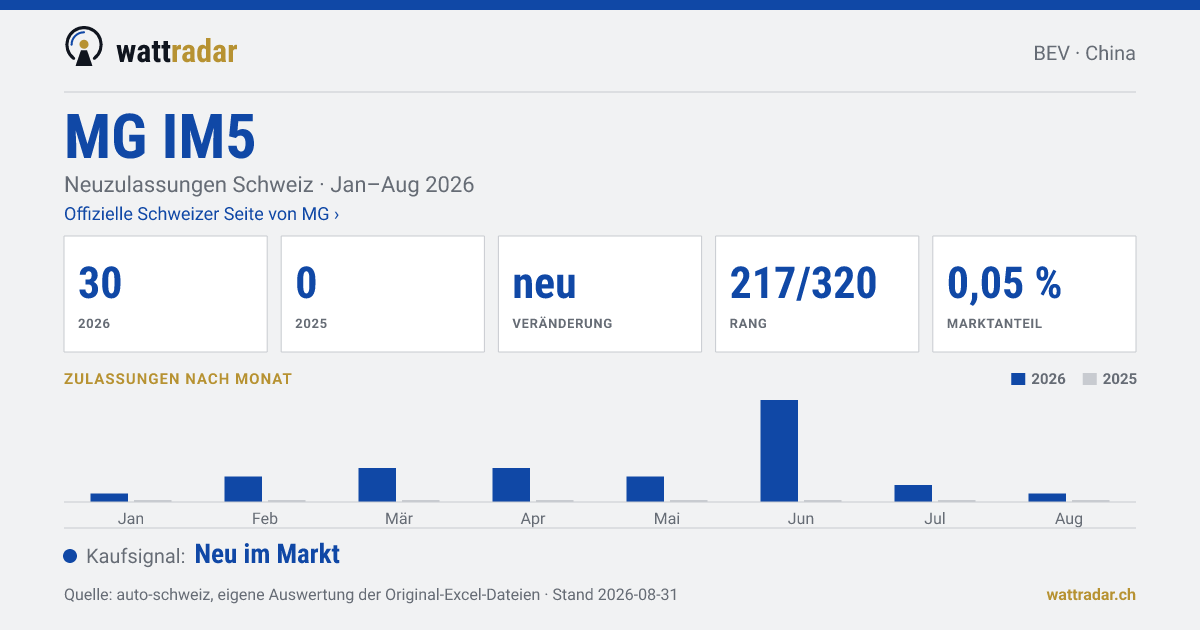
Task: Click the 'Zulassungen nach Monat' heading
Action: coord(178,379)
